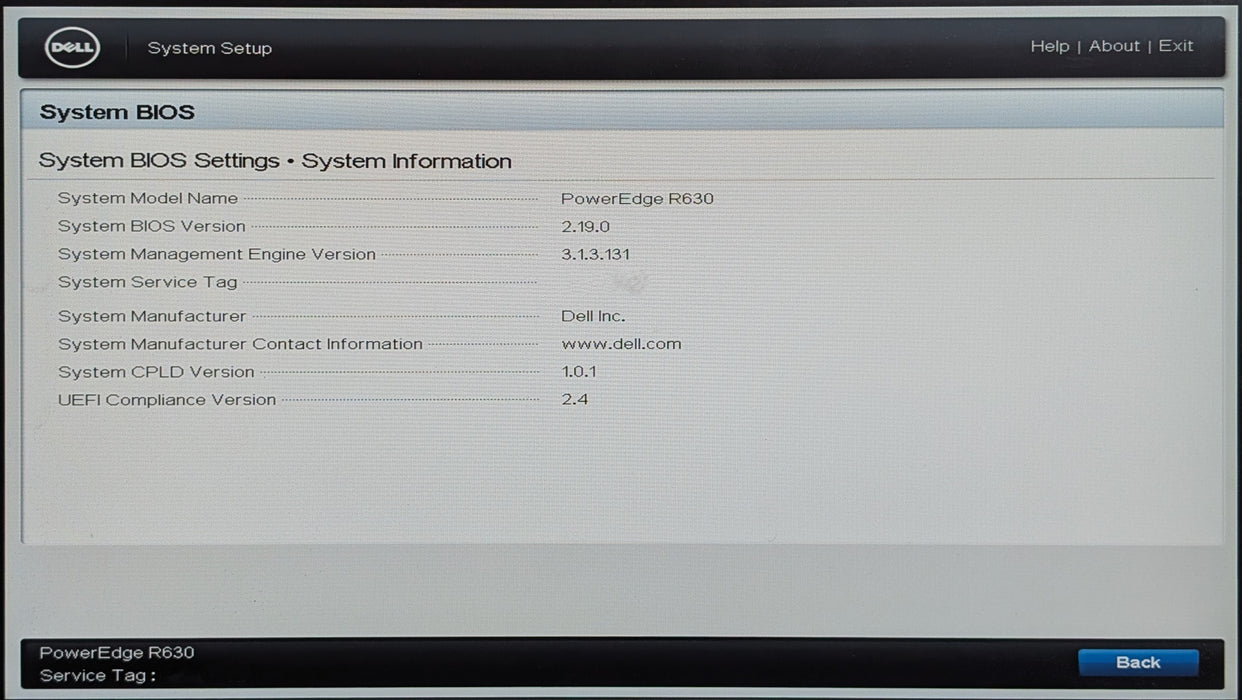Open the About link

point(1114,46)
